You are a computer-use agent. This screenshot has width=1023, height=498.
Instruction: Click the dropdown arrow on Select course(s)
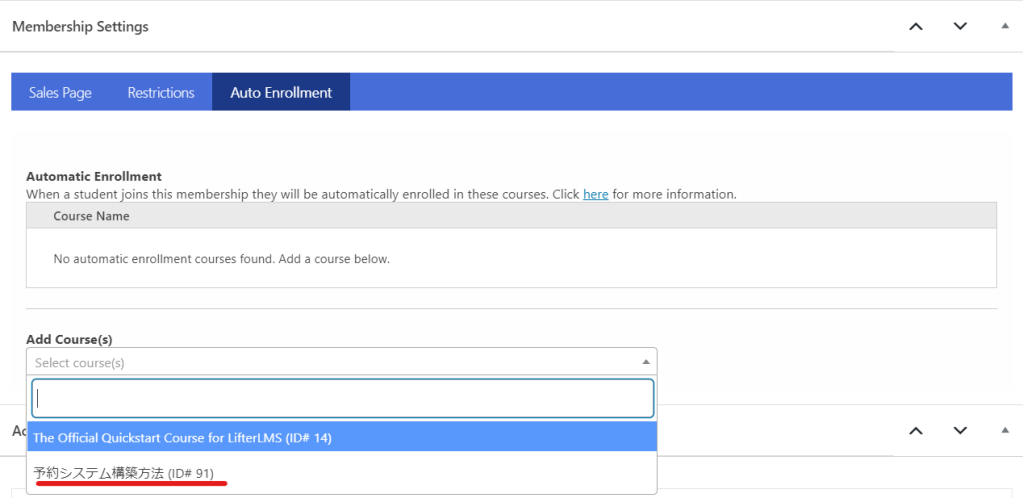(645, 362)
